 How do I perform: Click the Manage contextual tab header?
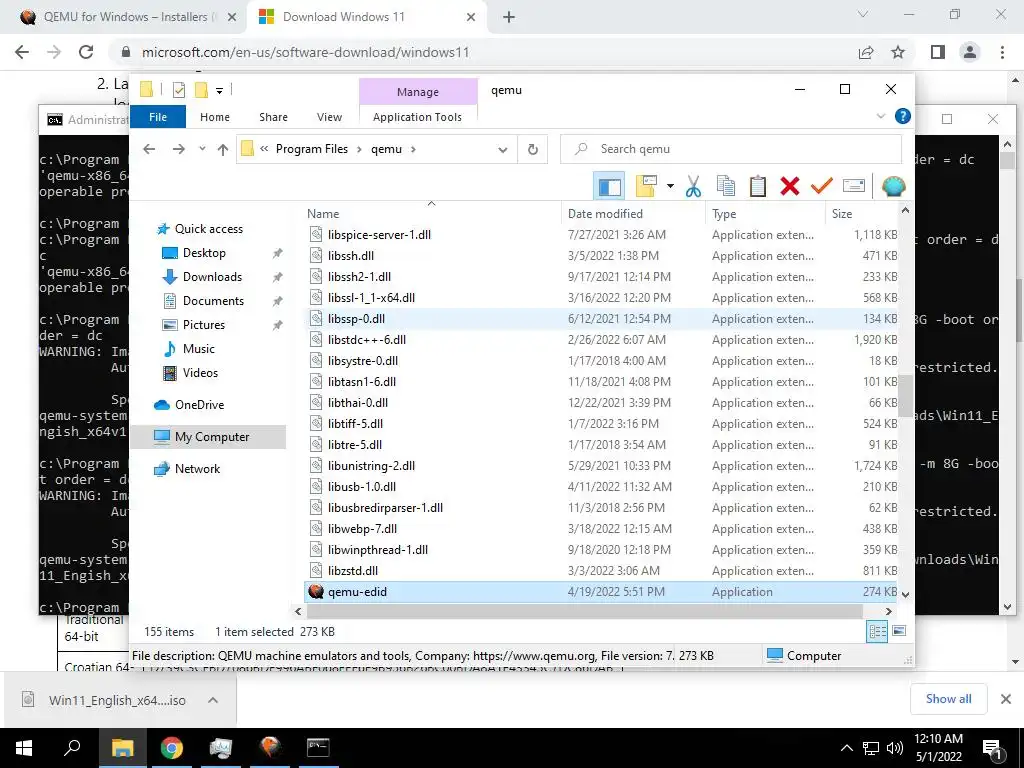418,92
